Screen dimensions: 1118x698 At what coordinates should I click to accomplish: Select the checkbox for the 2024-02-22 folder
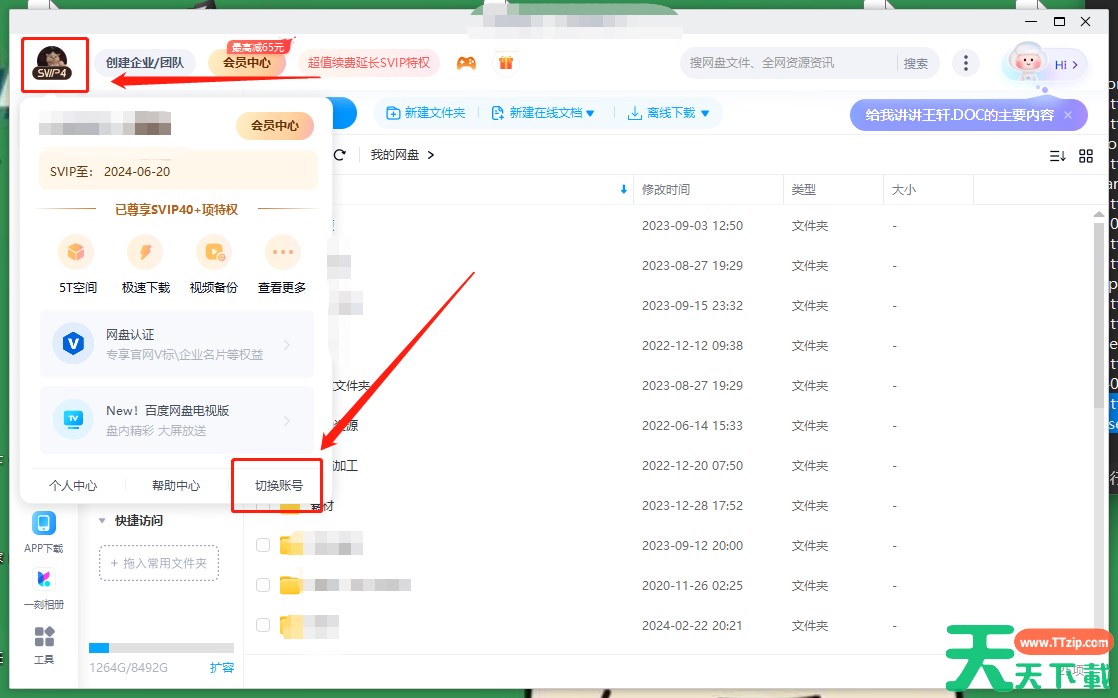tap(263, 625)
